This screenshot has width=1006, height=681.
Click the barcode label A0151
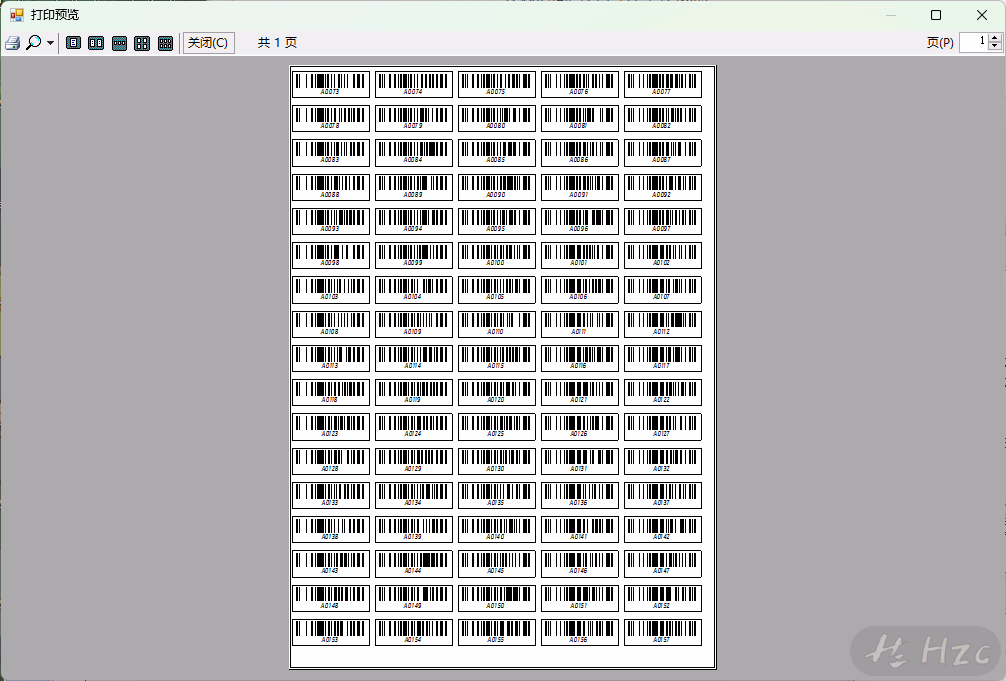tap(580, 598)
